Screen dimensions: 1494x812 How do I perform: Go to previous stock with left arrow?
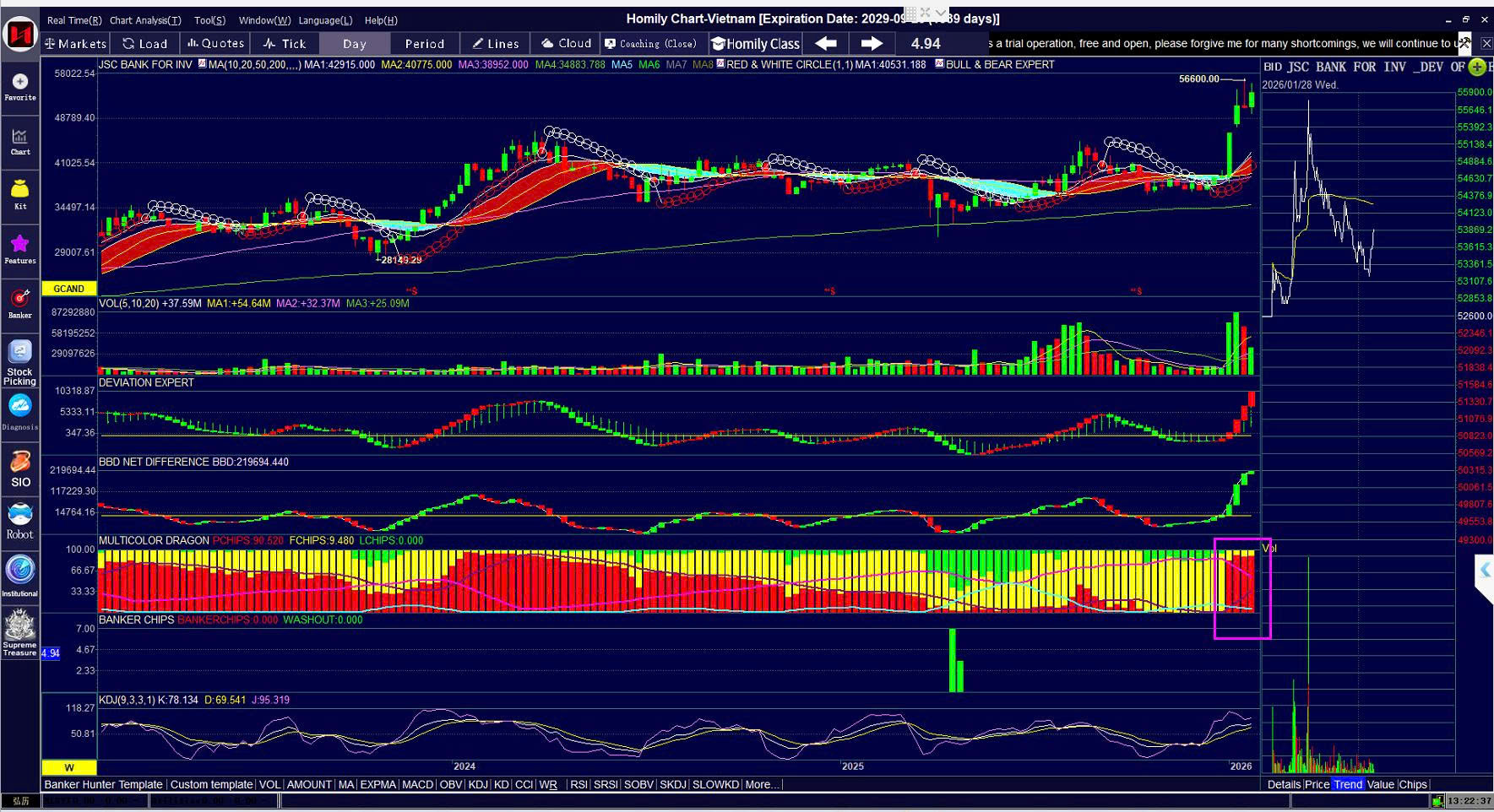[826, 44]
